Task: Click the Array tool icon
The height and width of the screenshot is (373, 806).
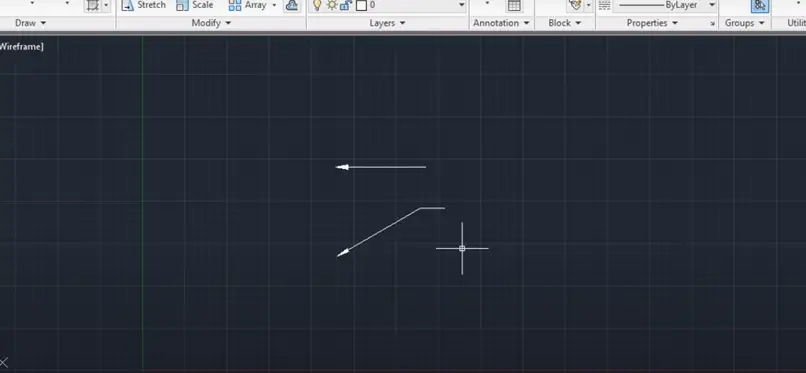Action: tap(235, 5)
